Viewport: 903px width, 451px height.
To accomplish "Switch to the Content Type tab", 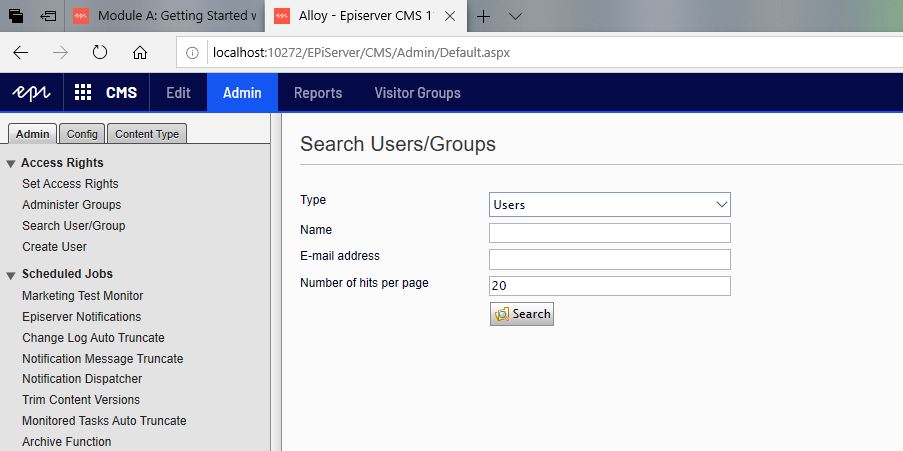I will pos(147,134).
